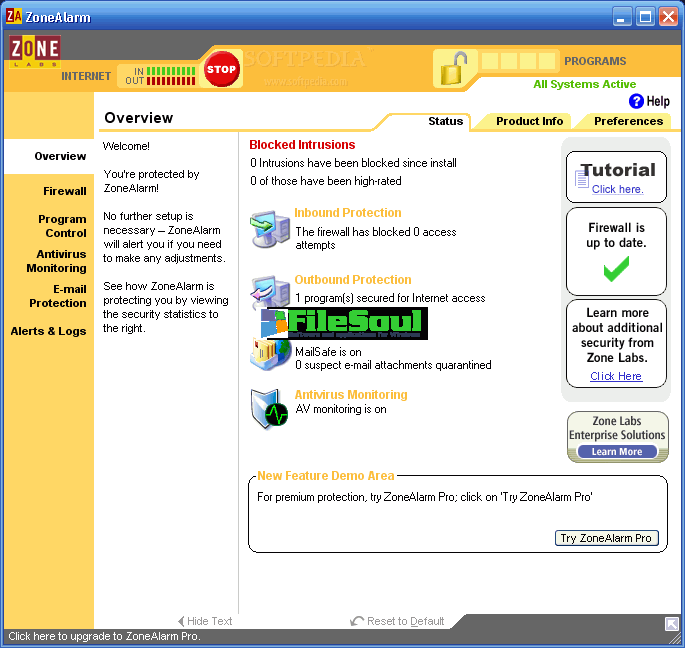The width and height of the screenshot is (685, 648).
Task: Click the Help label
Action: [658, 101]
